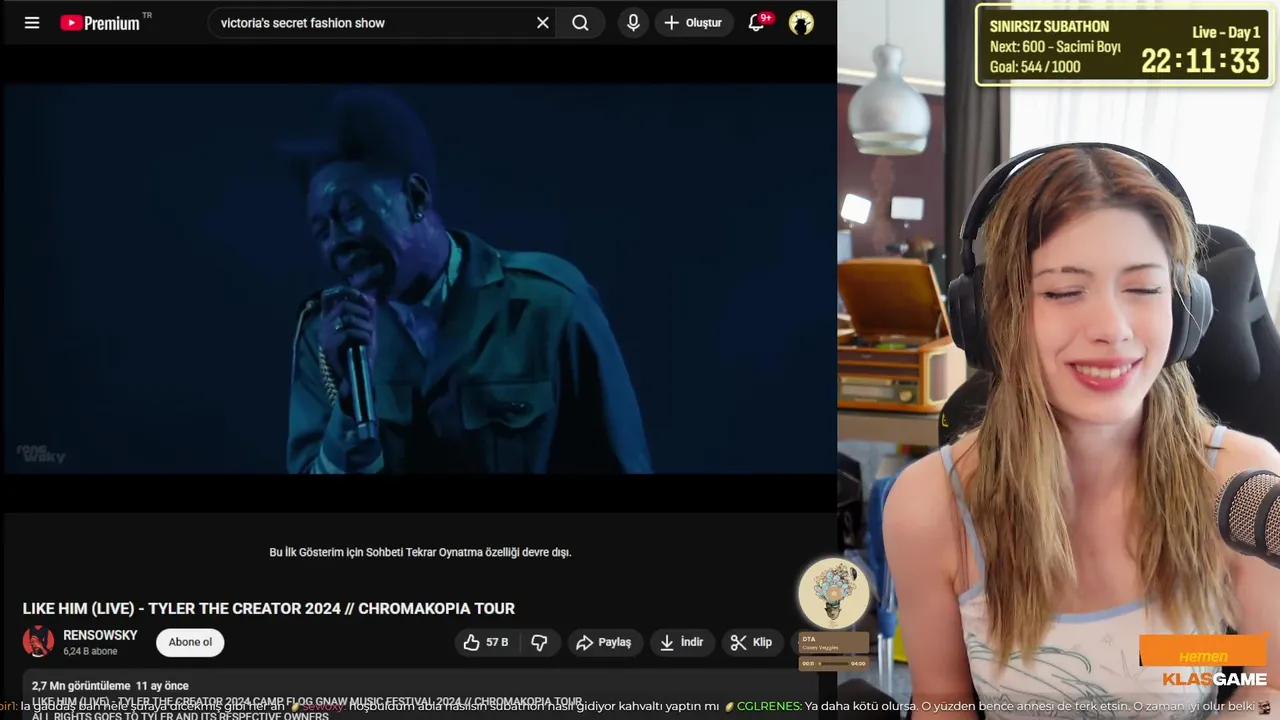Run search with magnifying glass button

(581, 23)
